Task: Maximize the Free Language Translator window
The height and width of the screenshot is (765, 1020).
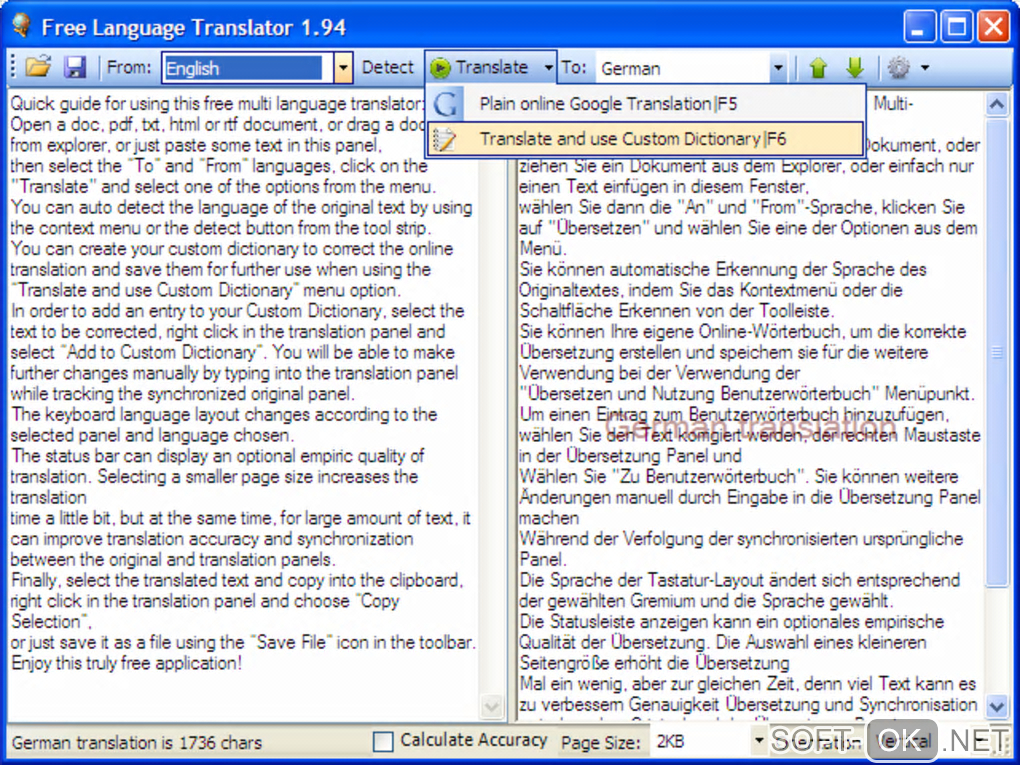Action: pos(956,27)
